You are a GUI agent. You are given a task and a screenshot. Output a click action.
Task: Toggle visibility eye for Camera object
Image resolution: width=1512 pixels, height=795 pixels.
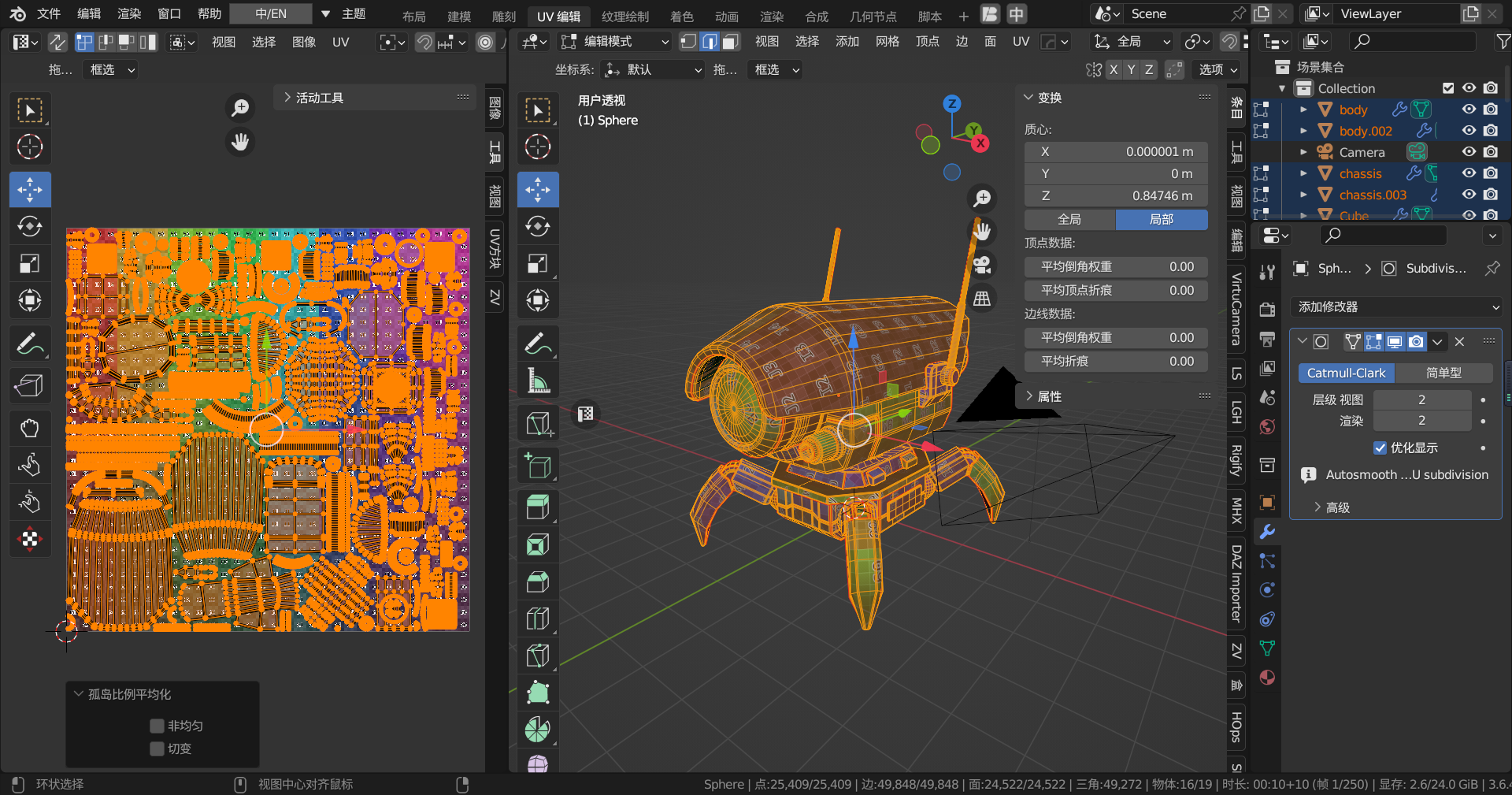point(1469,152)
